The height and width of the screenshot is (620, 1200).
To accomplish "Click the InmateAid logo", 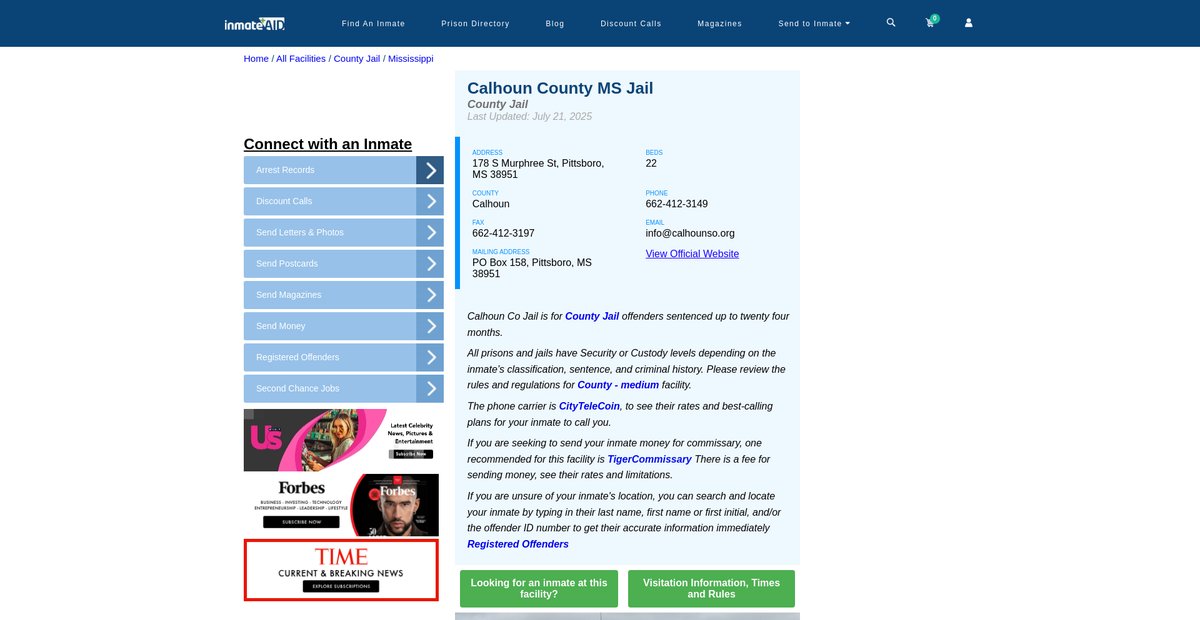I will tap(255, 23).
